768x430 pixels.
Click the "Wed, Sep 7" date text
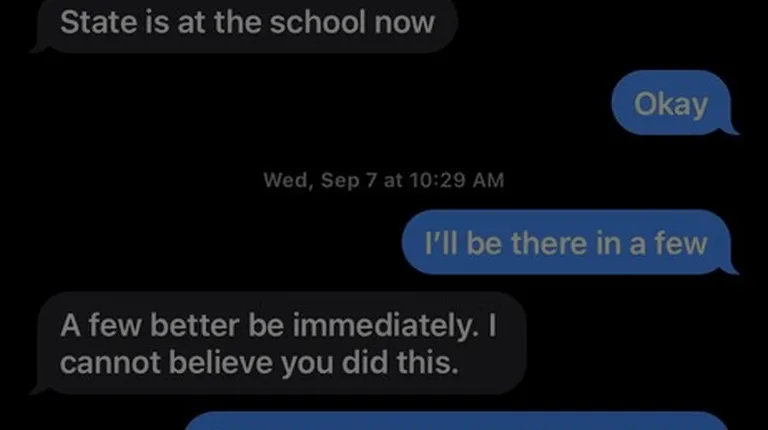click(x=320, y=180)
